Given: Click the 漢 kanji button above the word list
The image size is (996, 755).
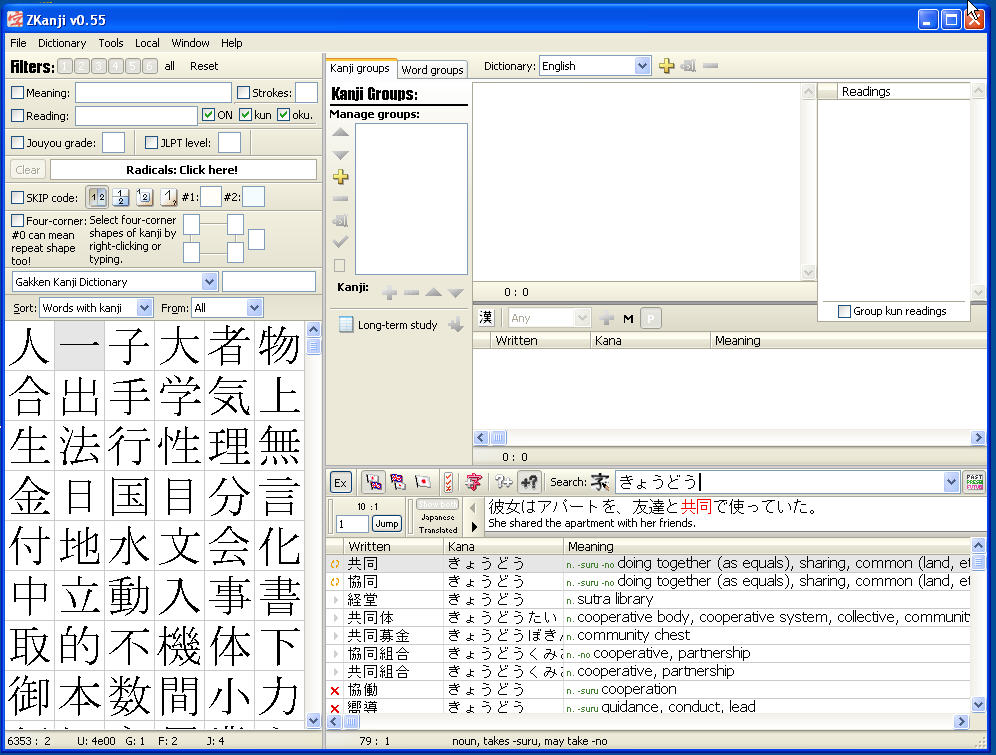Looking at the screenshot, I should [485, 317].
